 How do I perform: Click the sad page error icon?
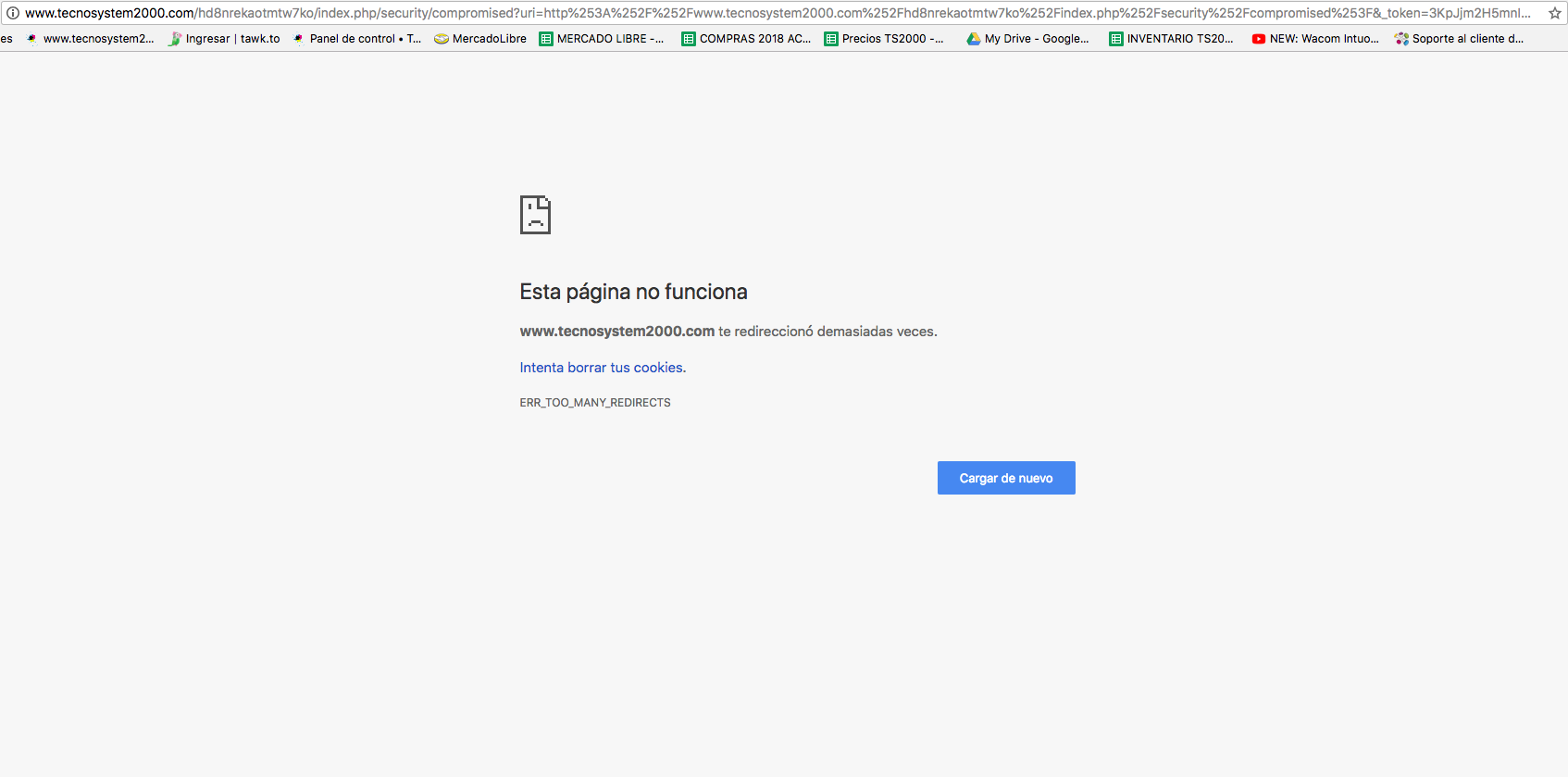point(535,215)
